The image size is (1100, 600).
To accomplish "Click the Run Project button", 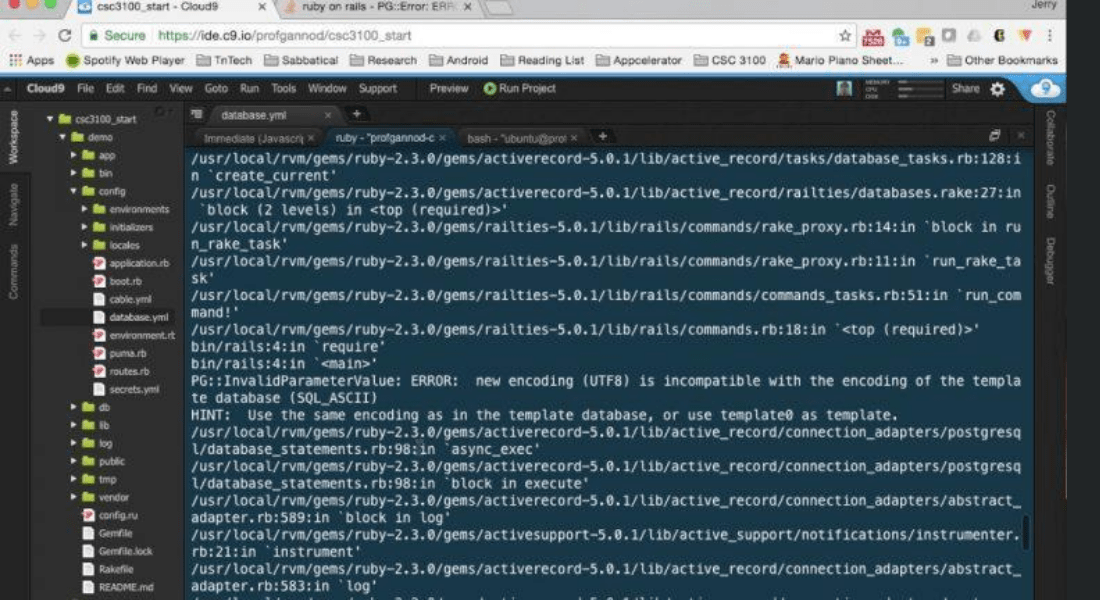I will (520, 89).
